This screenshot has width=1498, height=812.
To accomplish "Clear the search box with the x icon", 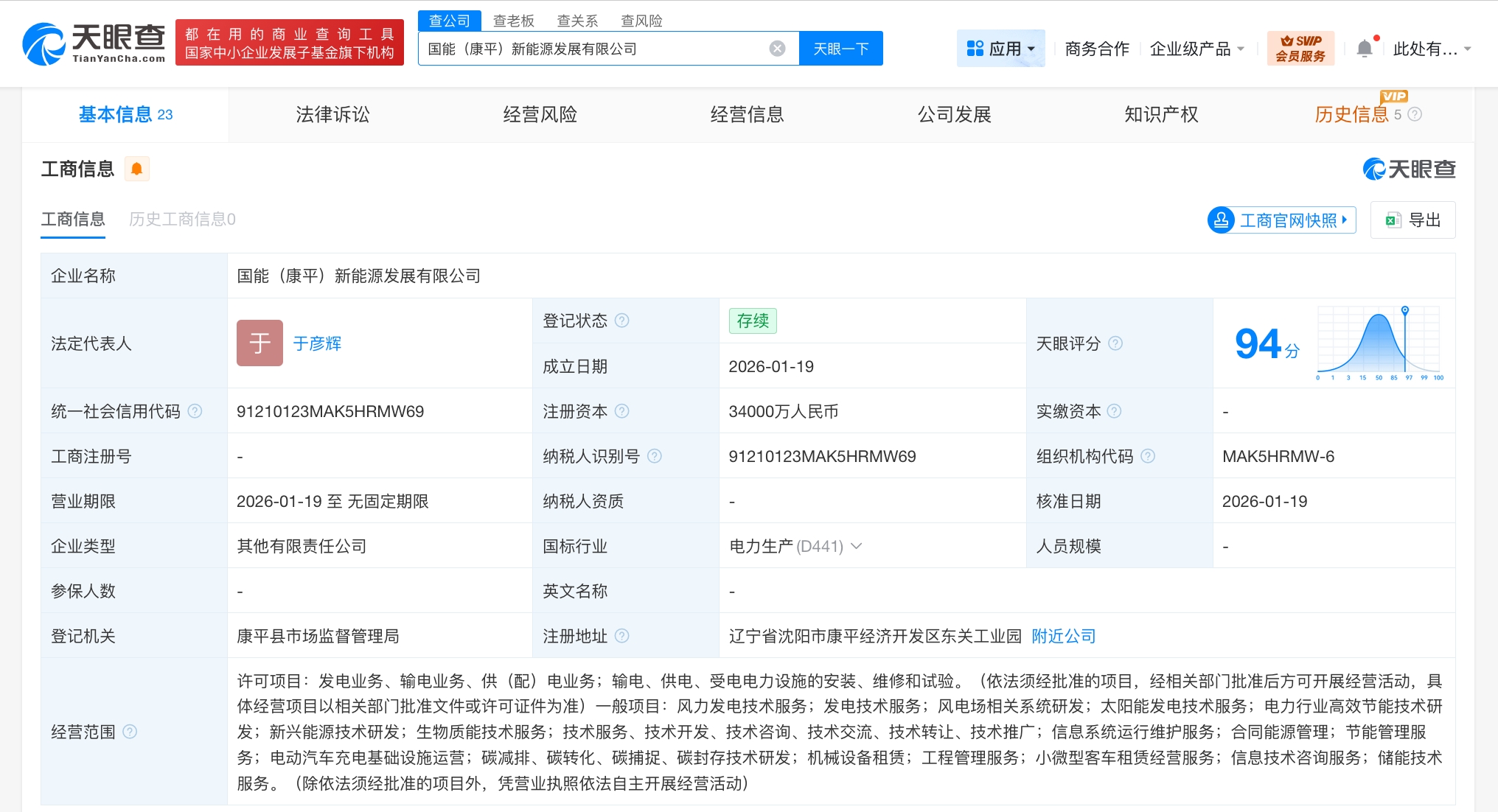I will click(x=776, y=48).
